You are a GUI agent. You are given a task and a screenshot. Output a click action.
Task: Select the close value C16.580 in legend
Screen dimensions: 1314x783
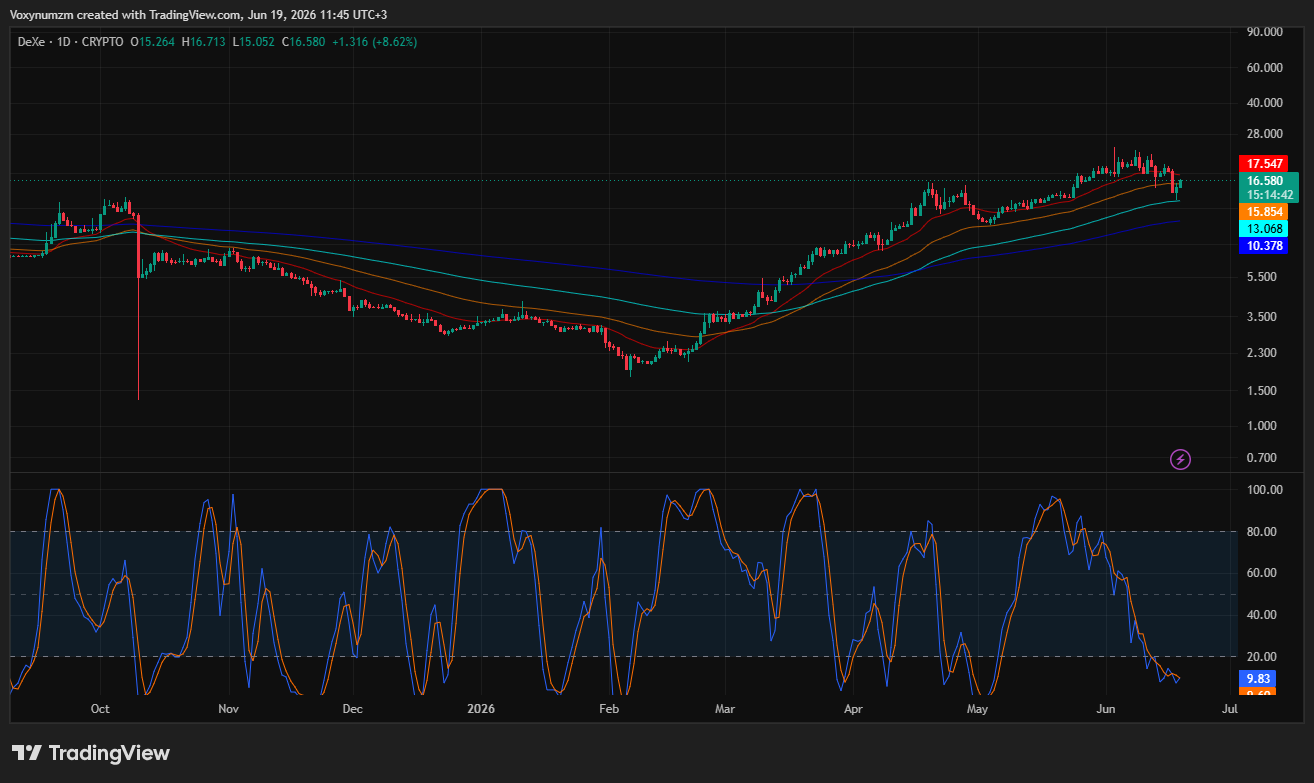(x=302, y=42)
